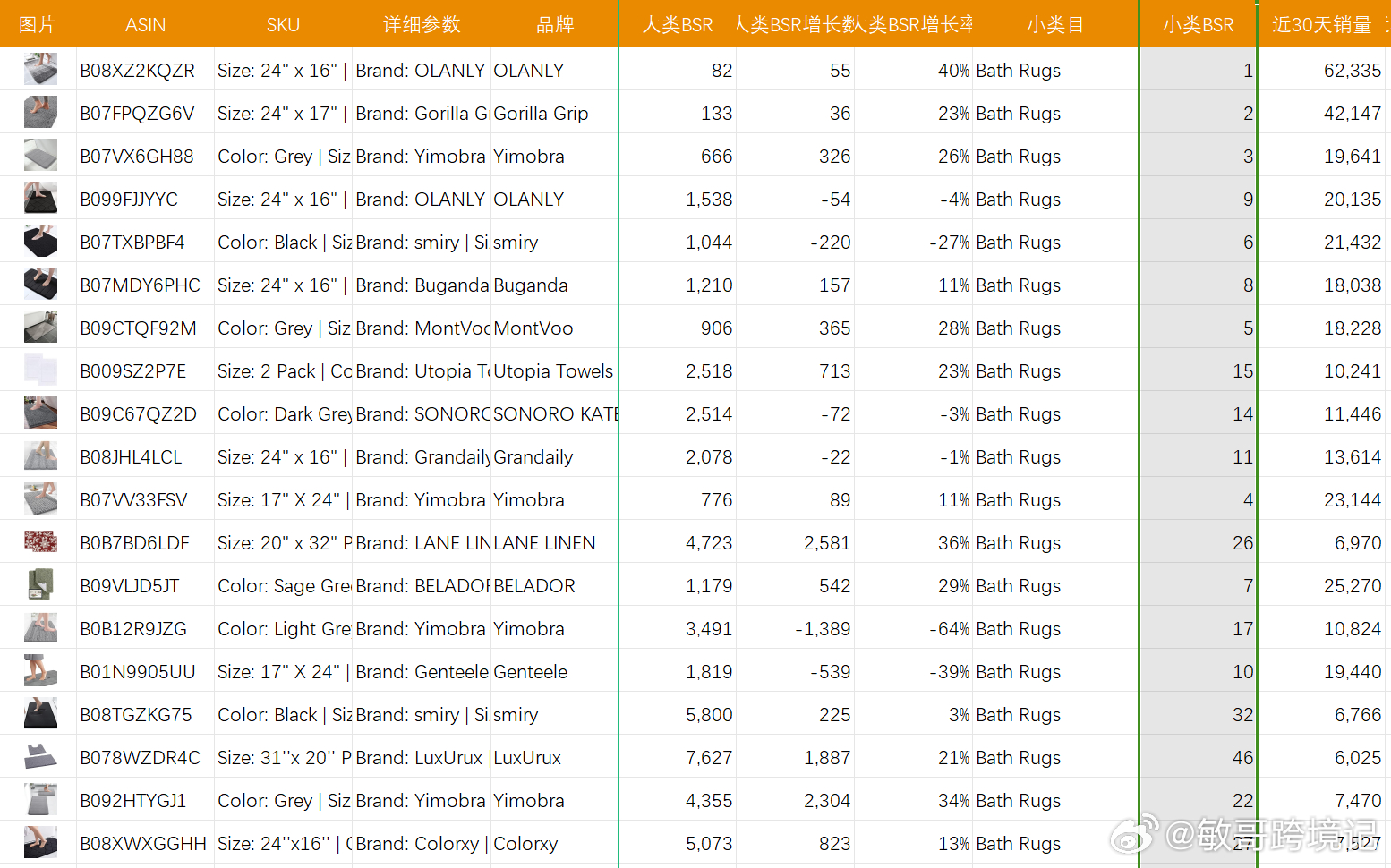The height and width of the screenshot is (868, 1391).
Task: Click the image in the B07VV33FSV row
Action: click(x=40, y=499)
